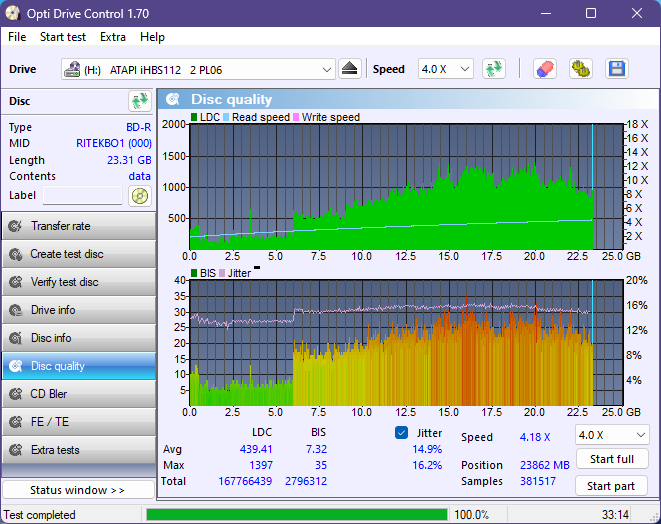Click the eraser icon in the toolbar
This screenshot has width=661, height=524.
tap(545, 69)
